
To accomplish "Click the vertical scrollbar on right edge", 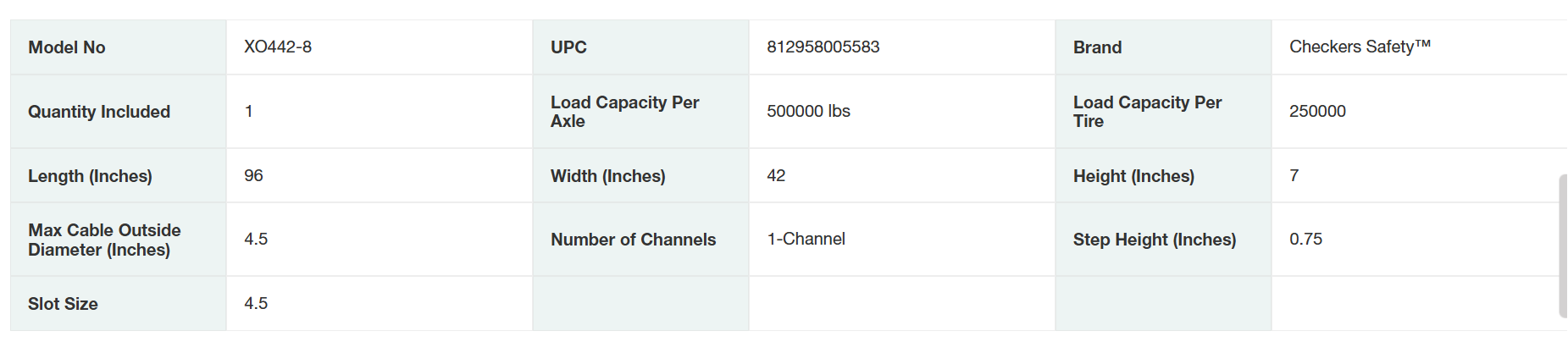I will pyautogui.click(x=1562, y=245).
